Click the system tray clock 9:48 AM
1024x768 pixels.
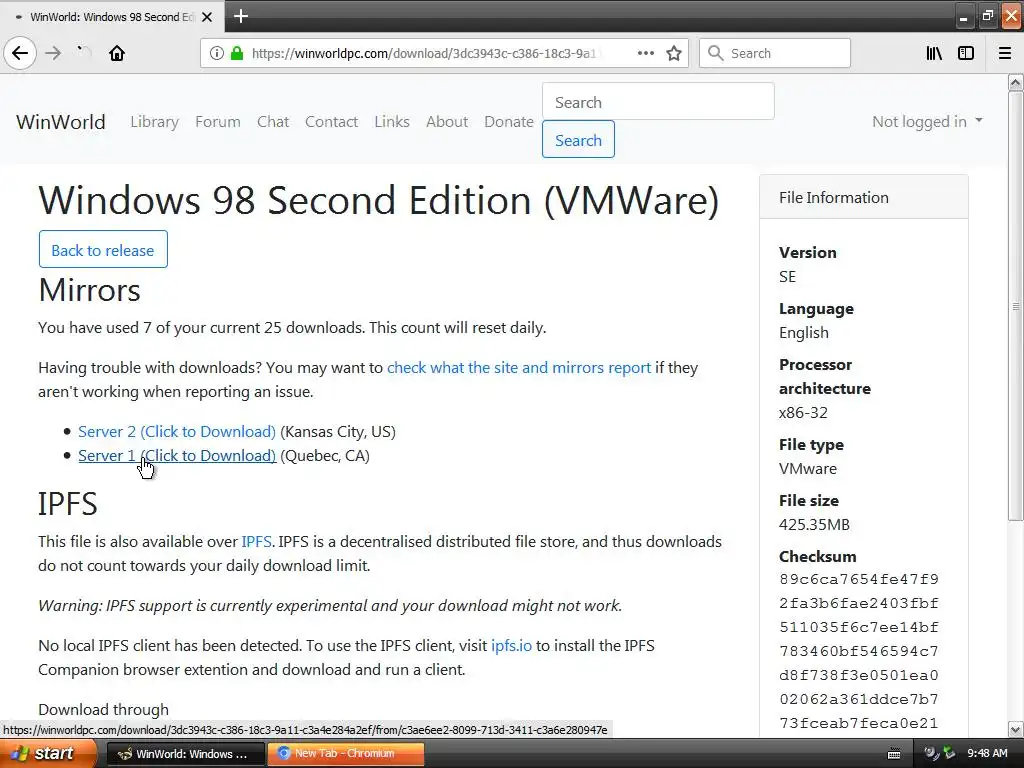click(x=987, y=754)
